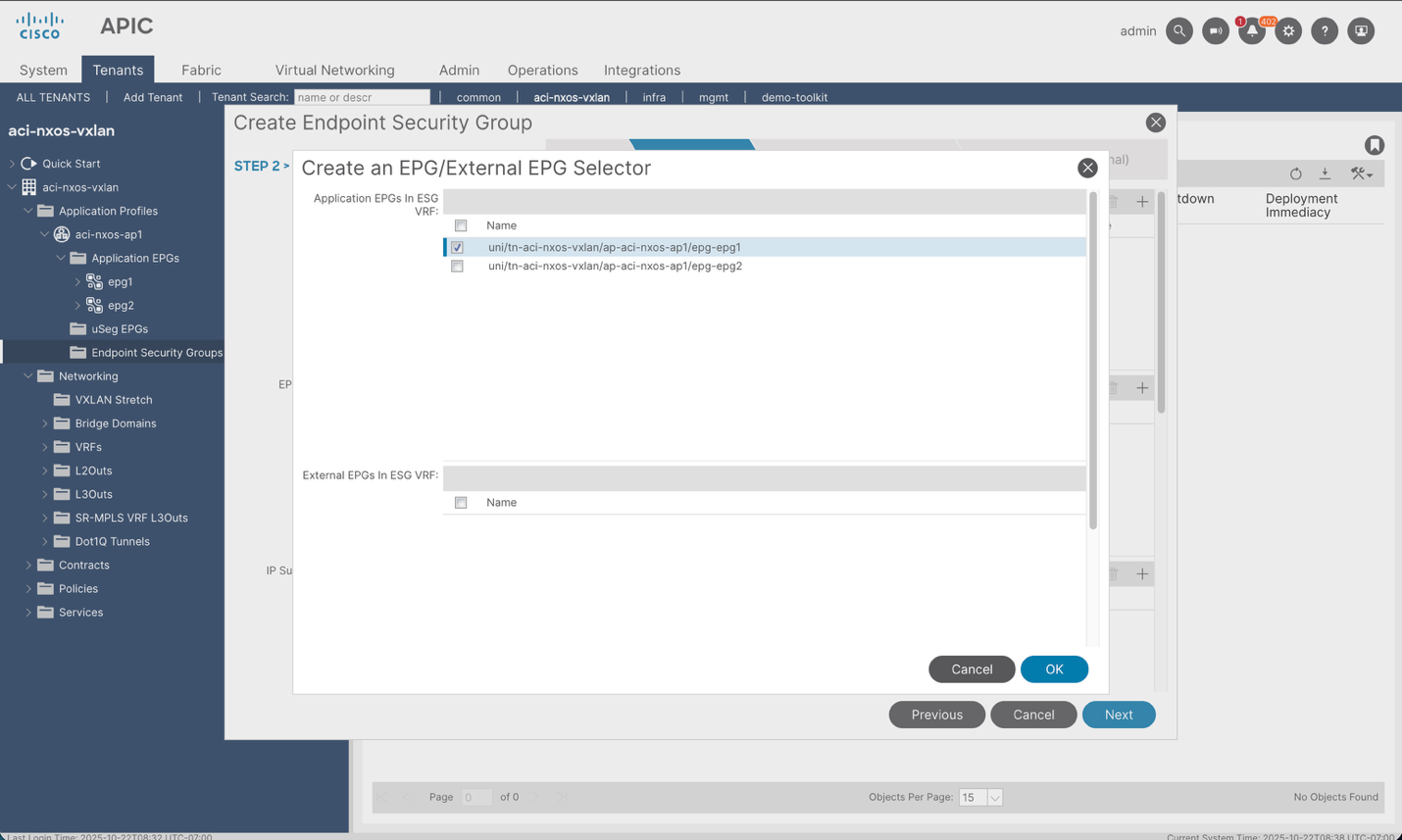1402x840 pixels.
Task: Click the uSeg EPGs folder icon
Action: click(x=78, y=328)
